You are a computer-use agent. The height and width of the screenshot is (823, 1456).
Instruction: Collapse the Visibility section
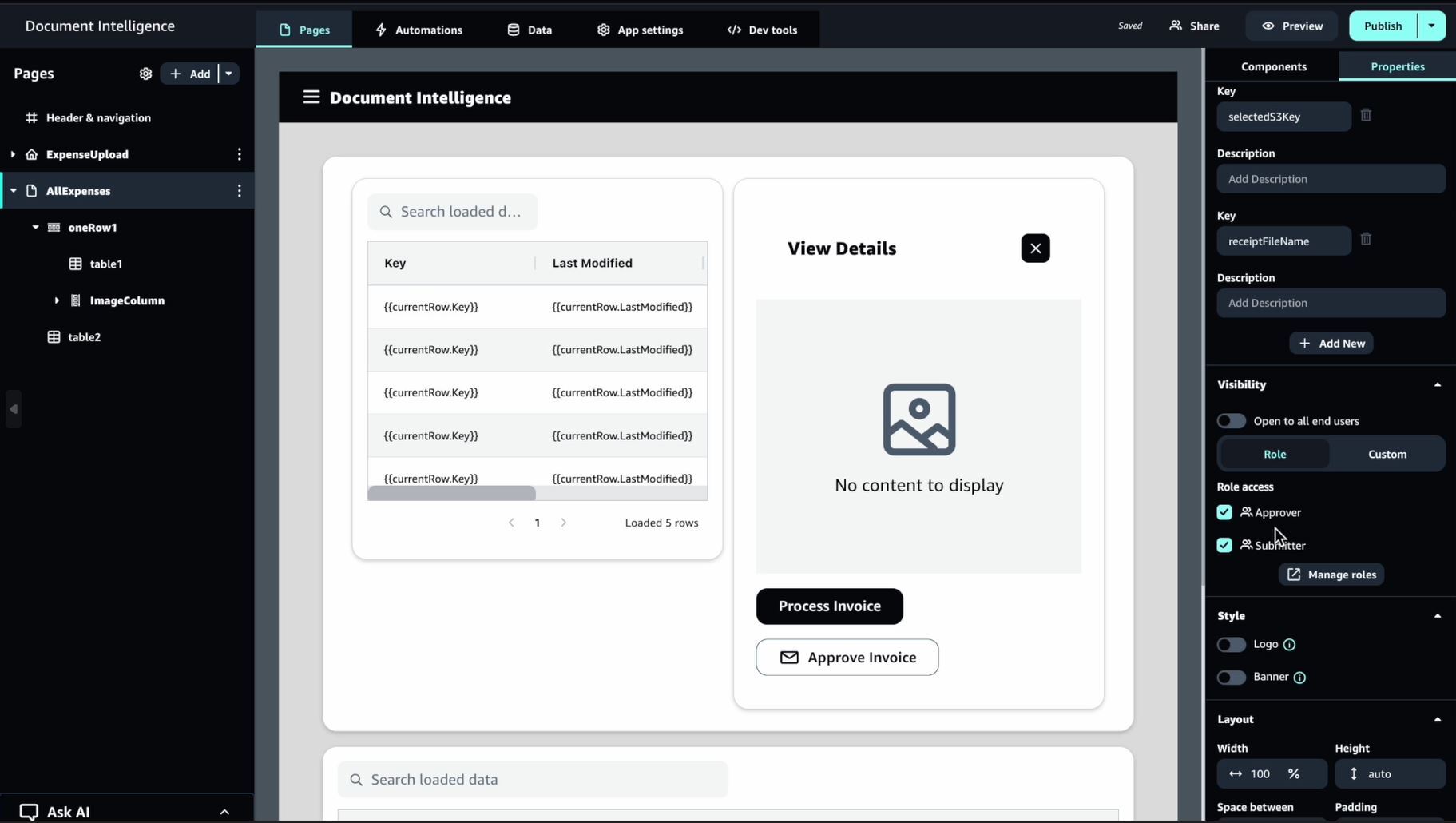(1437, 384)
